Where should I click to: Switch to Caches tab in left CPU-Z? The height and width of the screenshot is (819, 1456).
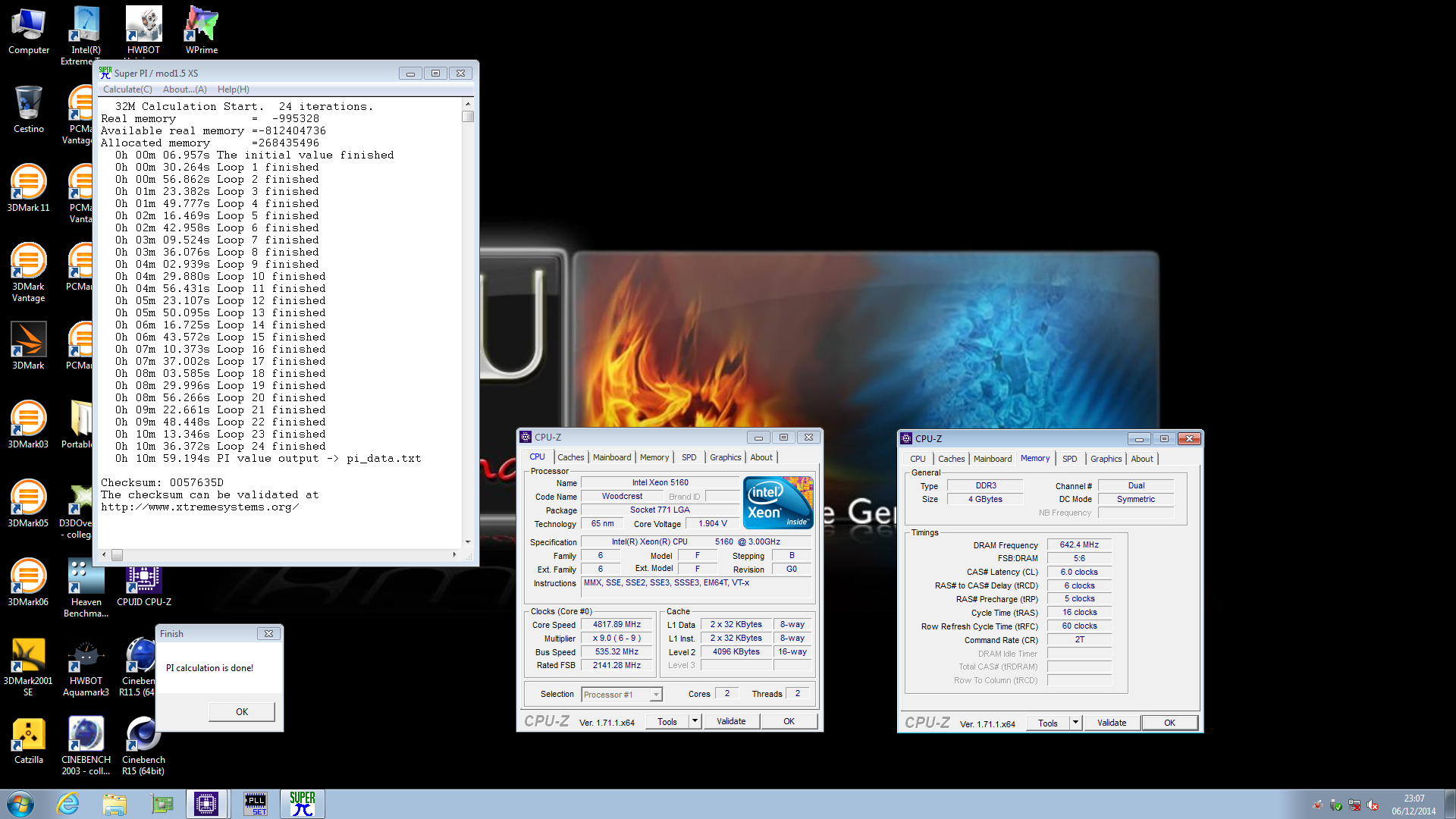point(570,457)
